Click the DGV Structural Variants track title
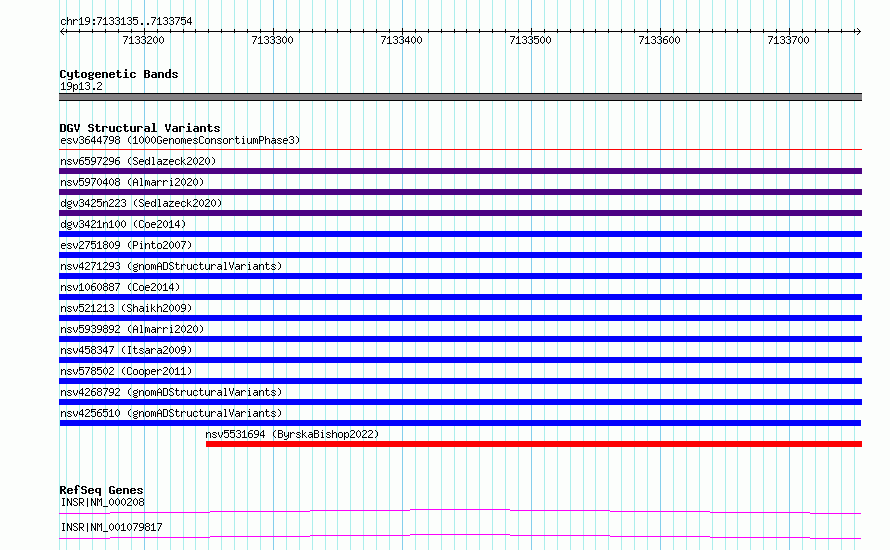 pyautogui.click(x=140, y=128)
